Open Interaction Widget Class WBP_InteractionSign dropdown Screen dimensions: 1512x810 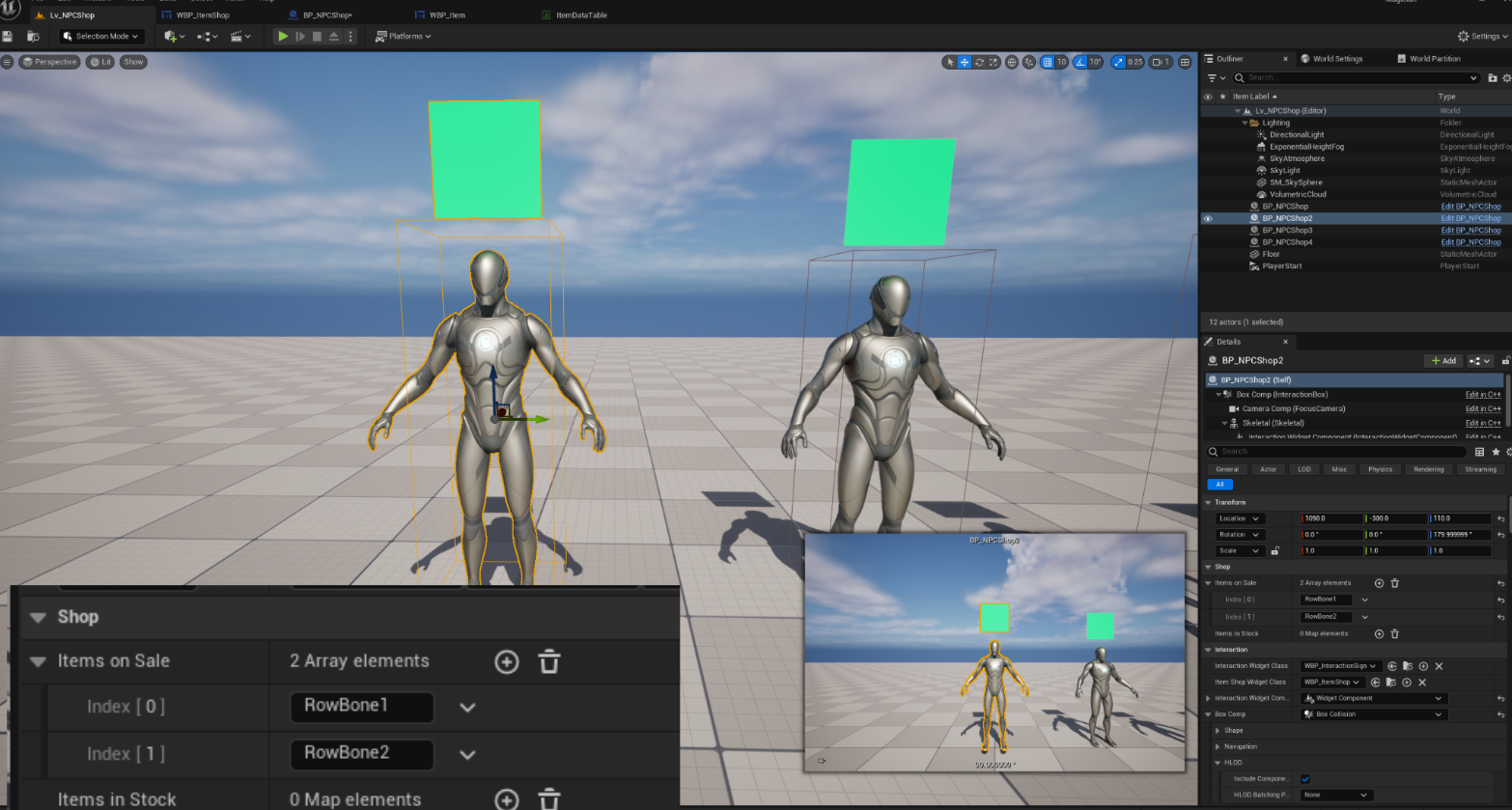(1340, 666)
